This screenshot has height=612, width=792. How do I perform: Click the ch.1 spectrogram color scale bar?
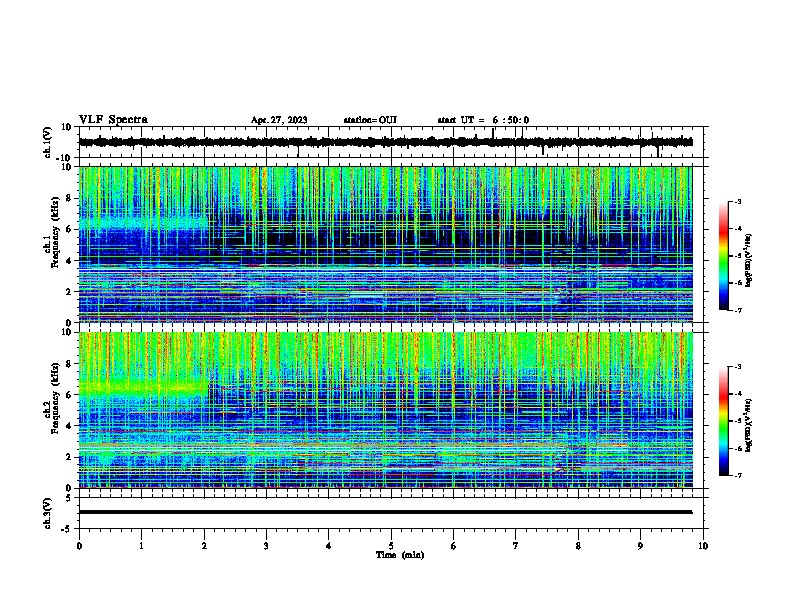click(x=724, y=256)
